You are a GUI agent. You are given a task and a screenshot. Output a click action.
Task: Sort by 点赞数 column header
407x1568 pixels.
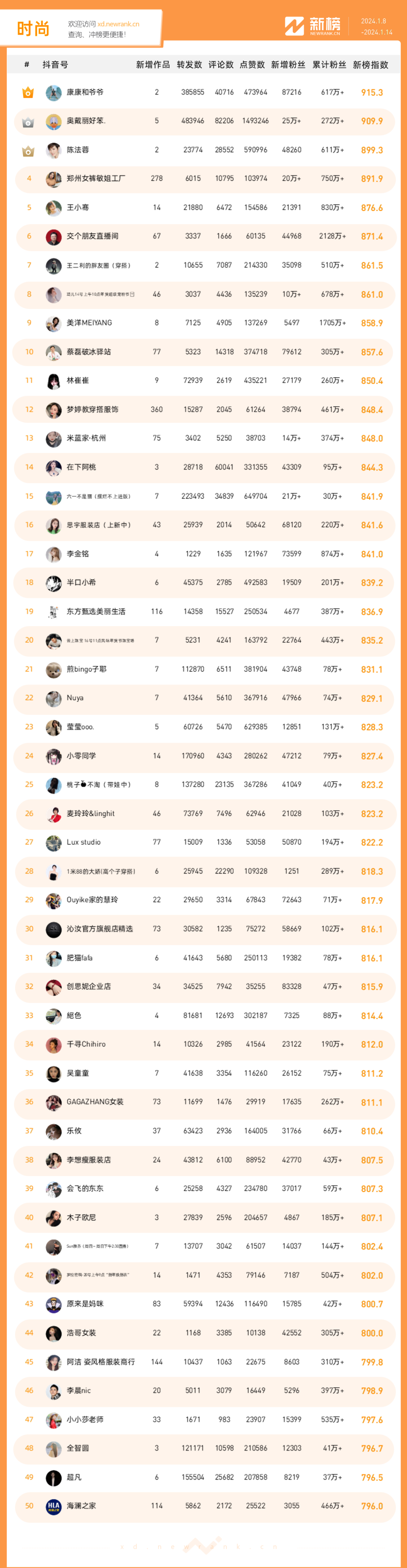(252, 65)
